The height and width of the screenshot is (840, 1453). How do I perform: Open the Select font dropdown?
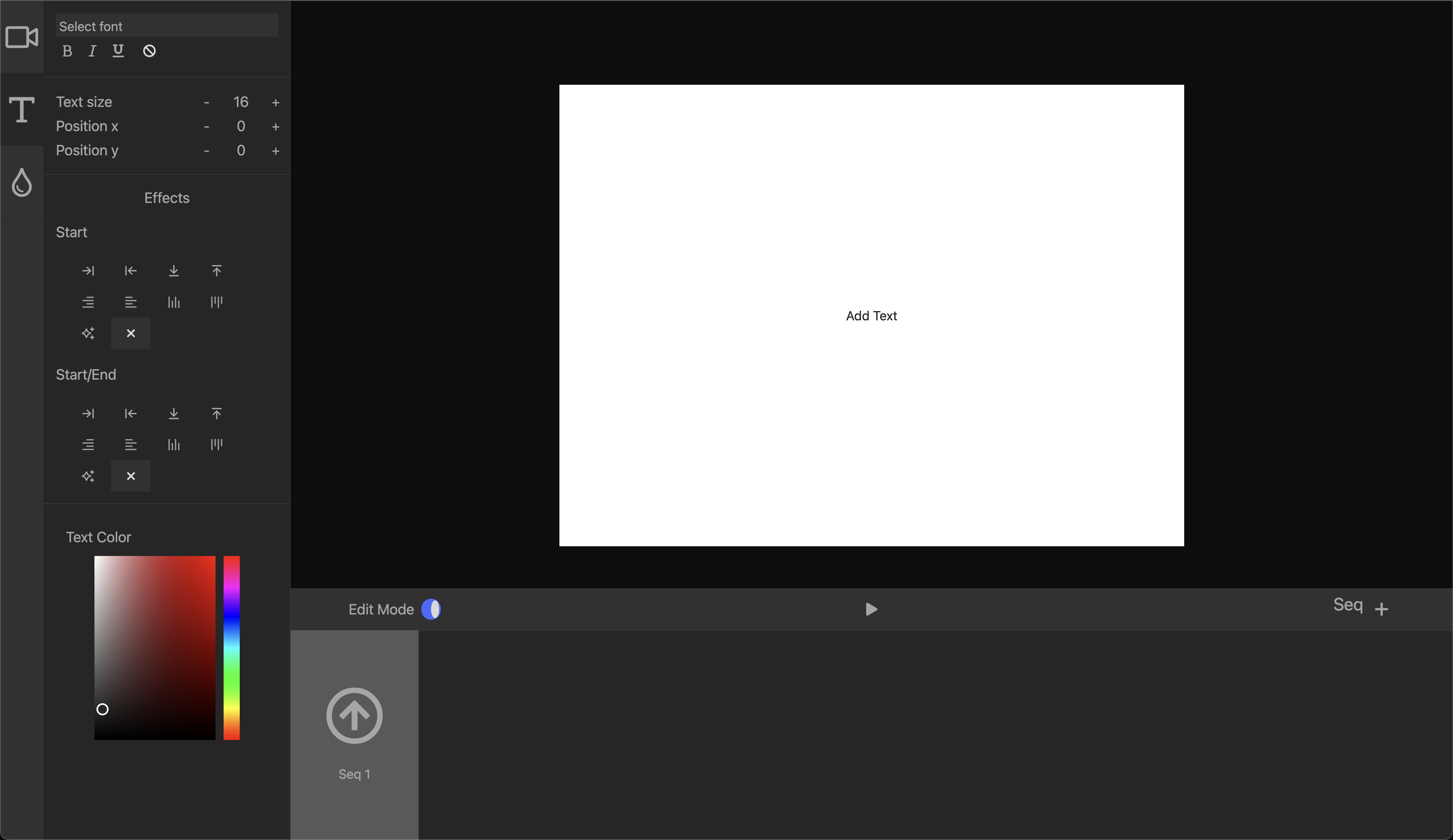[x=166, y=26]
